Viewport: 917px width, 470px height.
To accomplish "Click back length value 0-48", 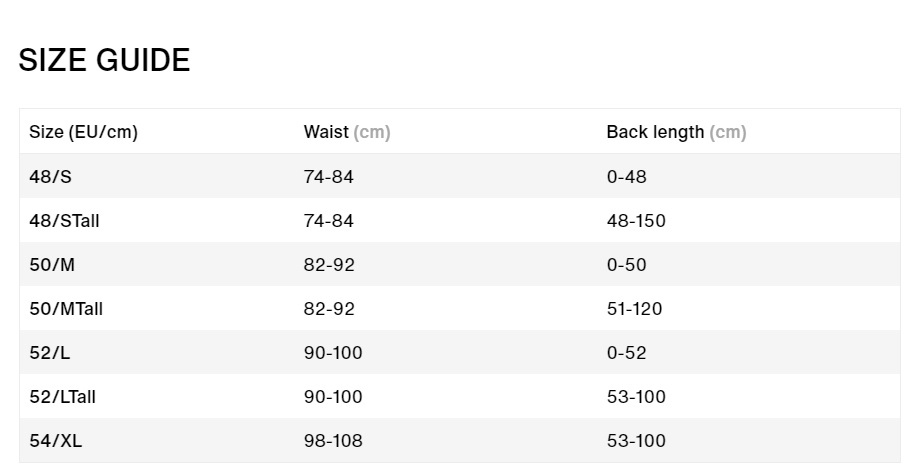I will [x=626, y=177].
